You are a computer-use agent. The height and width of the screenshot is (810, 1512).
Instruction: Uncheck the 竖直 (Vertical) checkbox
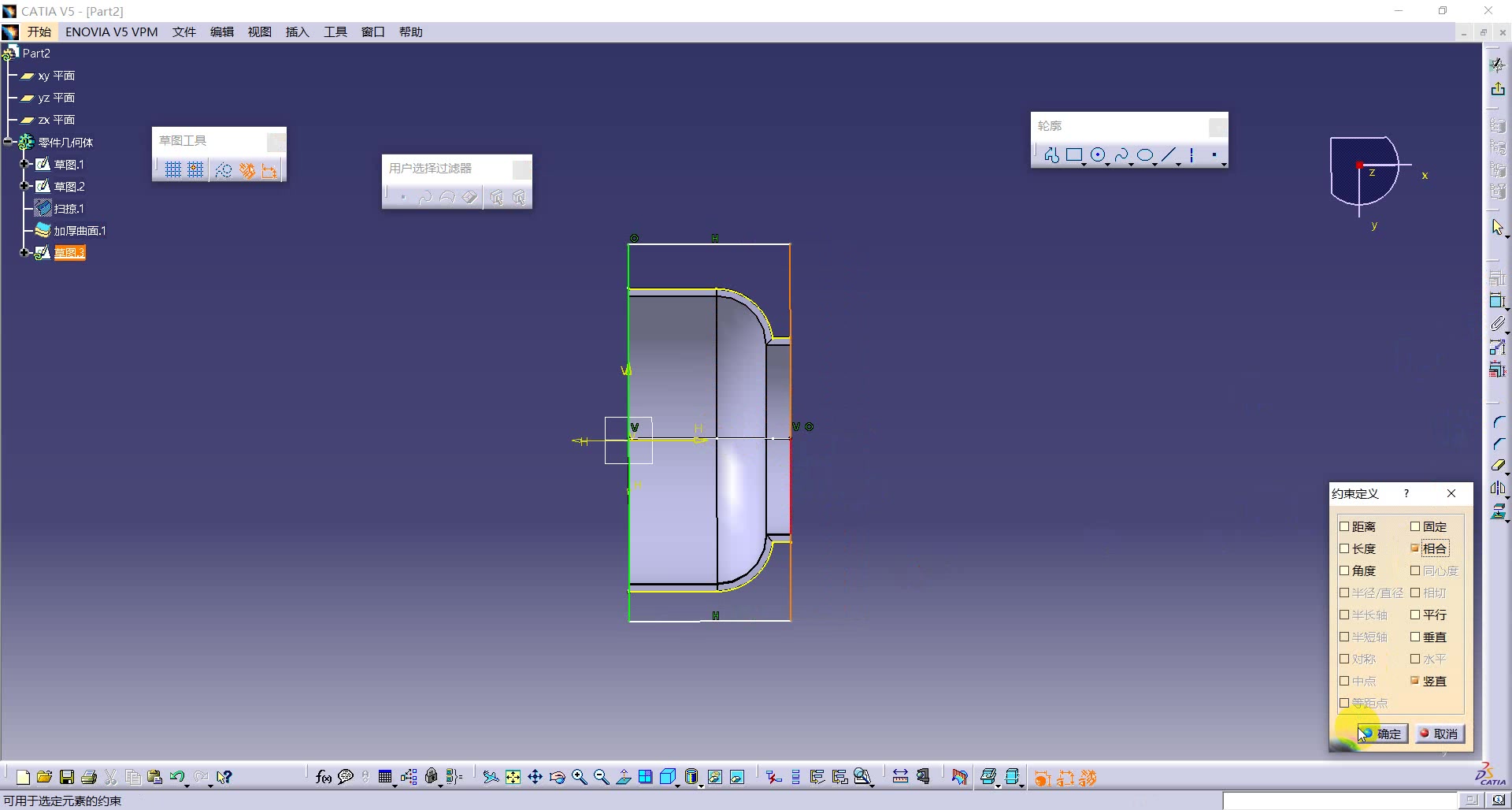pyautogui.click(x=1415, y=681)
